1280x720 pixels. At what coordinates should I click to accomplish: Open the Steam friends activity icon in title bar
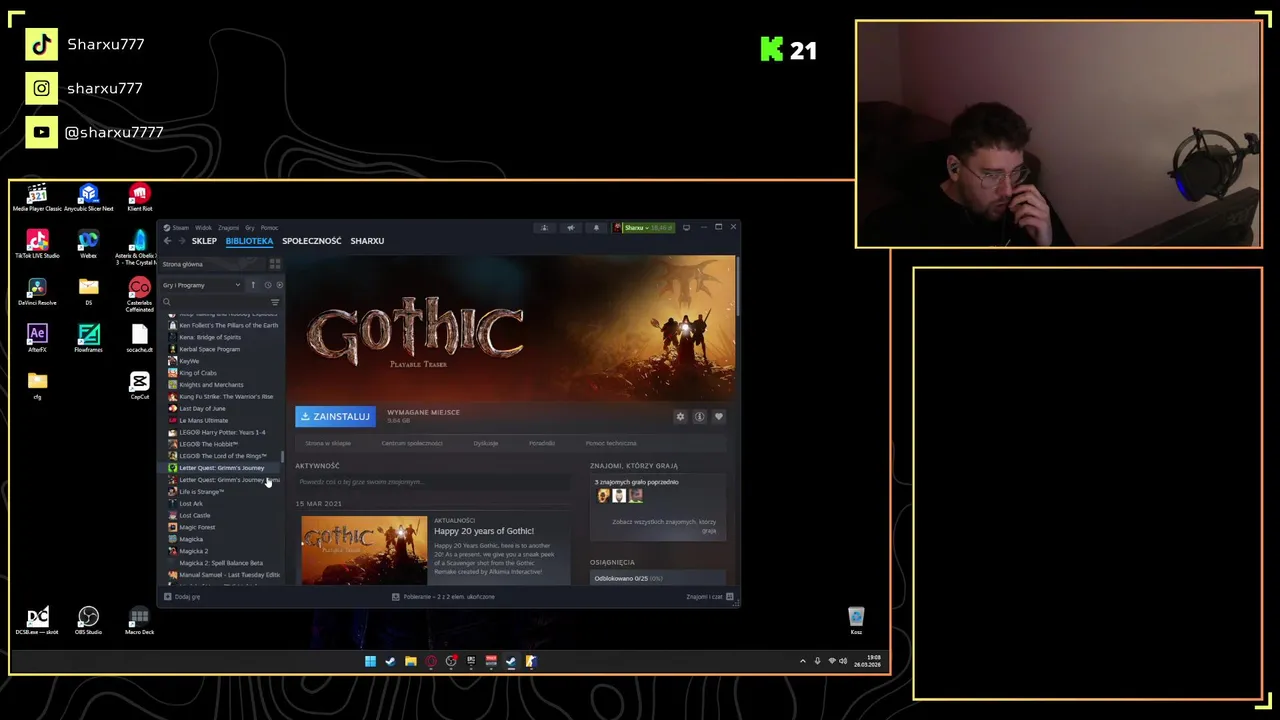pyautogui.click(x=544, y=228)
